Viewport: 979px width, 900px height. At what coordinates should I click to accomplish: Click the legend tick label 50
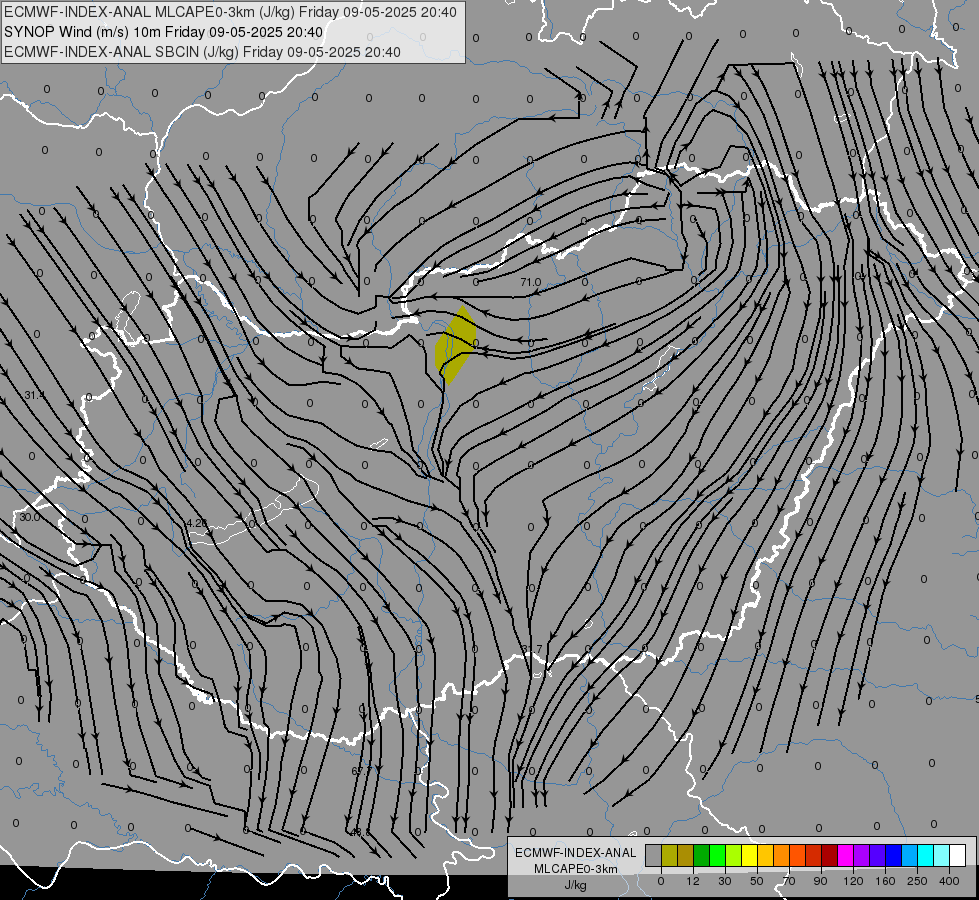tap(757, 881)
